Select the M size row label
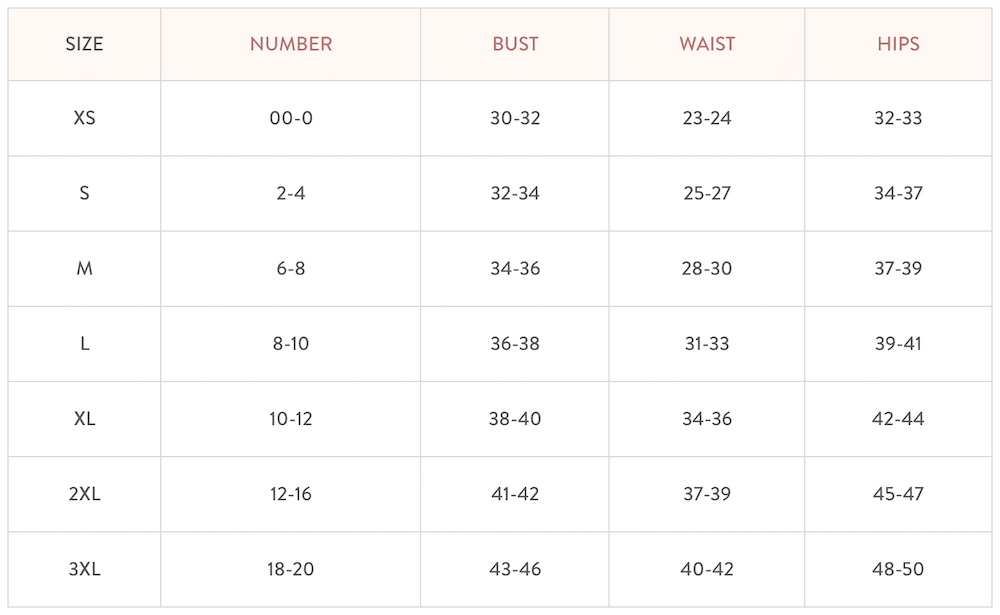This screenshot has width=1000, height=615. [84, 269]
